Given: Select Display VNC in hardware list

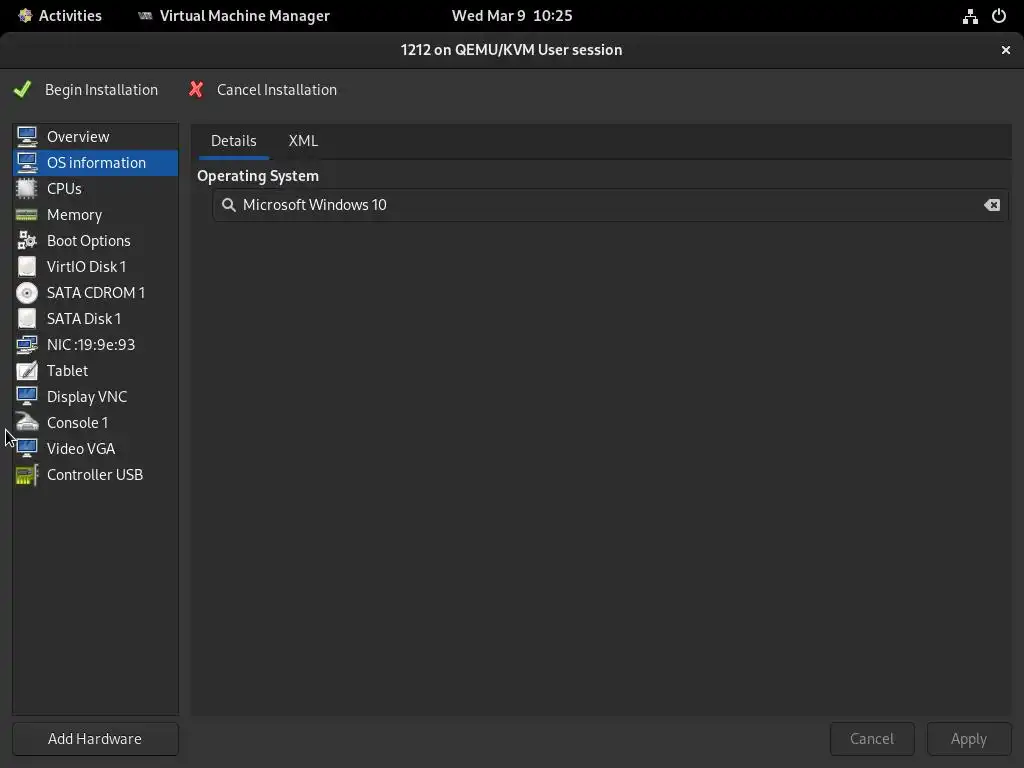Looking at the screenshot, I should pos(87,397).
